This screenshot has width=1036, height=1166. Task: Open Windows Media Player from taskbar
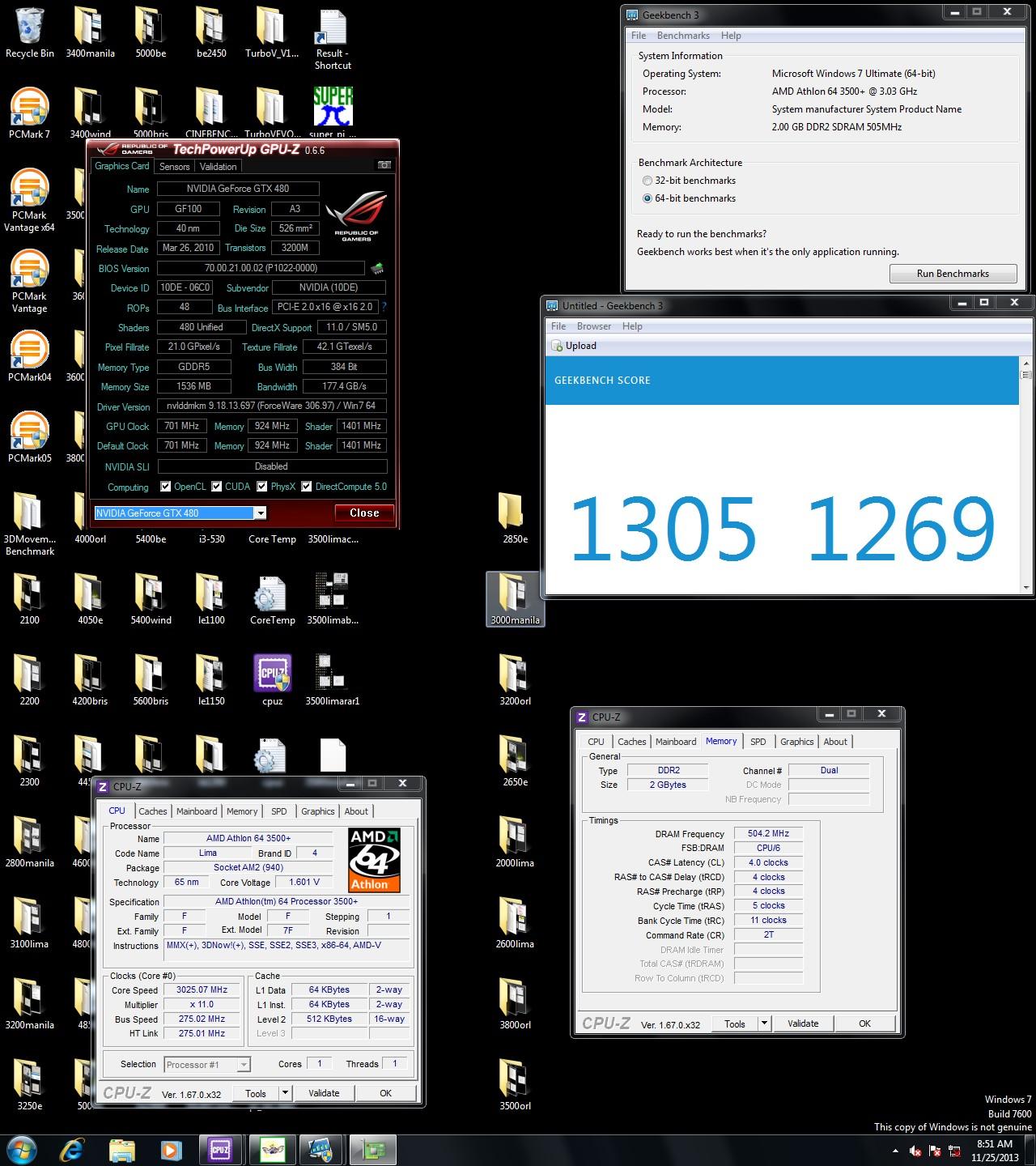[171, 1150]
